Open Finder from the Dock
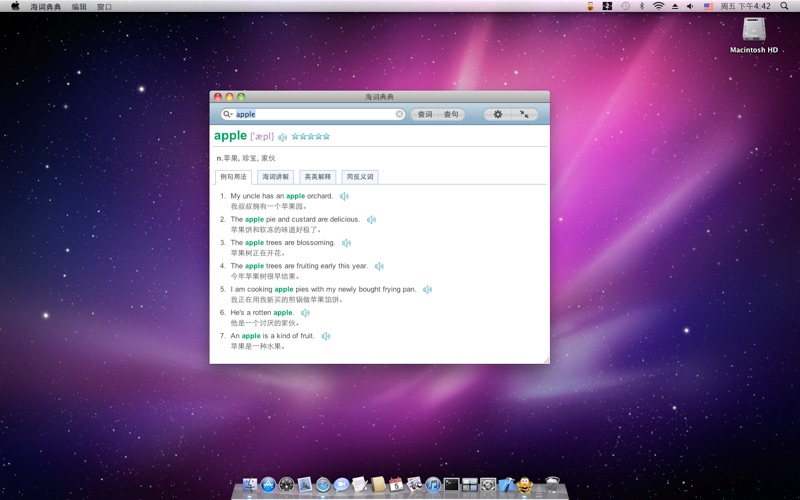 (249, 485)
